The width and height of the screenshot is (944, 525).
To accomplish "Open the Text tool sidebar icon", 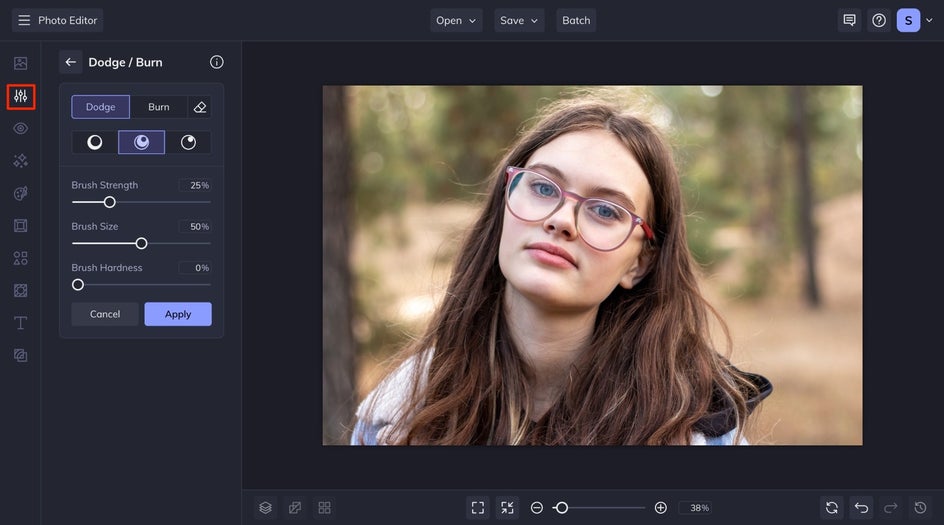I will tap(20, 323).
